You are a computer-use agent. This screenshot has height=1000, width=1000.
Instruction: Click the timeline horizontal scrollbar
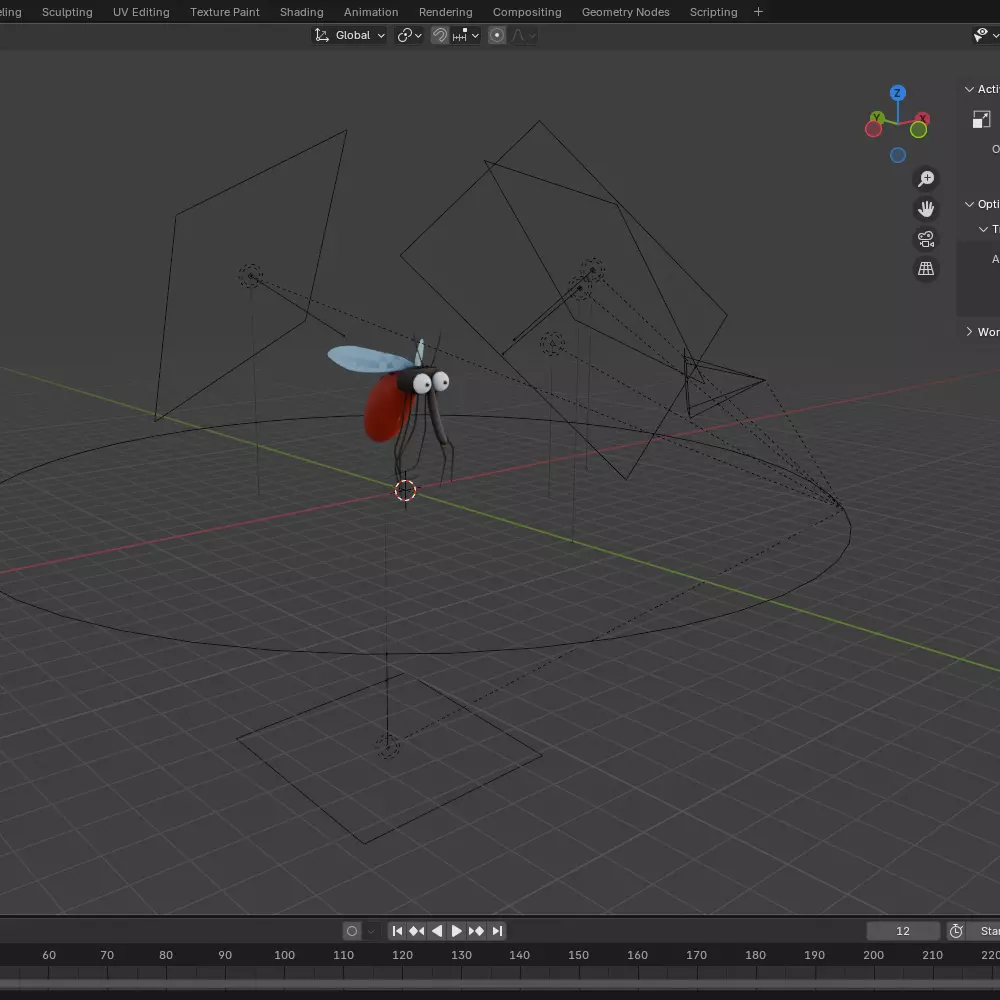(500, 985)
